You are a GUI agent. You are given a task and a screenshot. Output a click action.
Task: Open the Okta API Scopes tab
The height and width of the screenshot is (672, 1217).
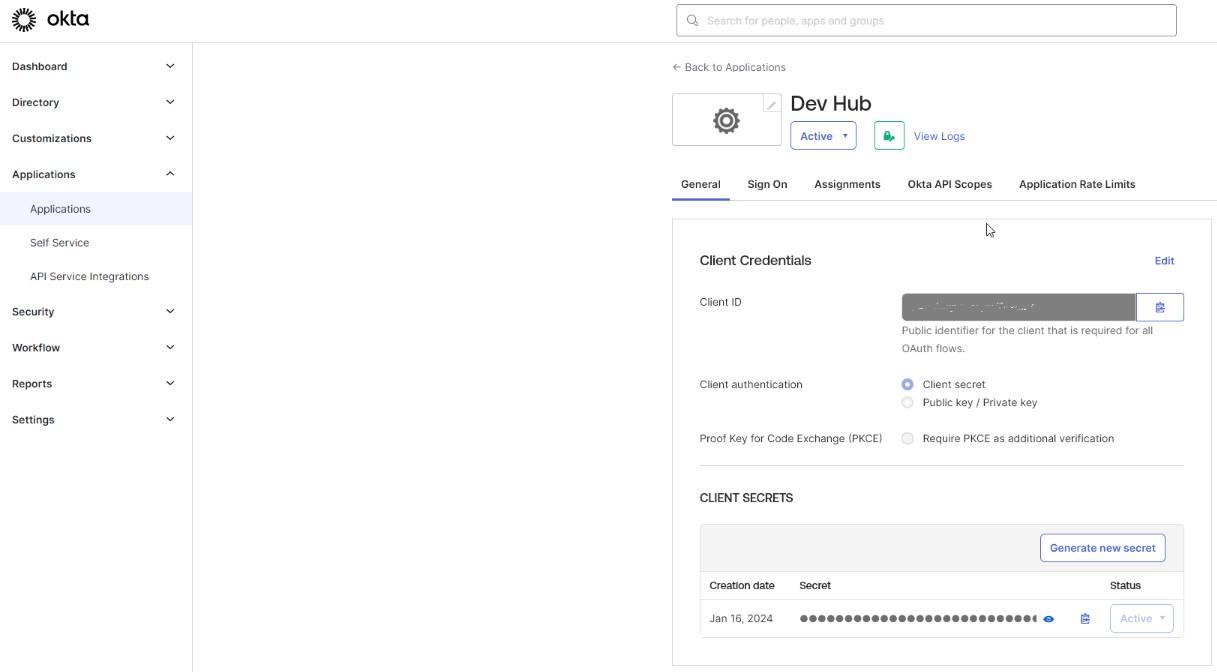point(949,184)
